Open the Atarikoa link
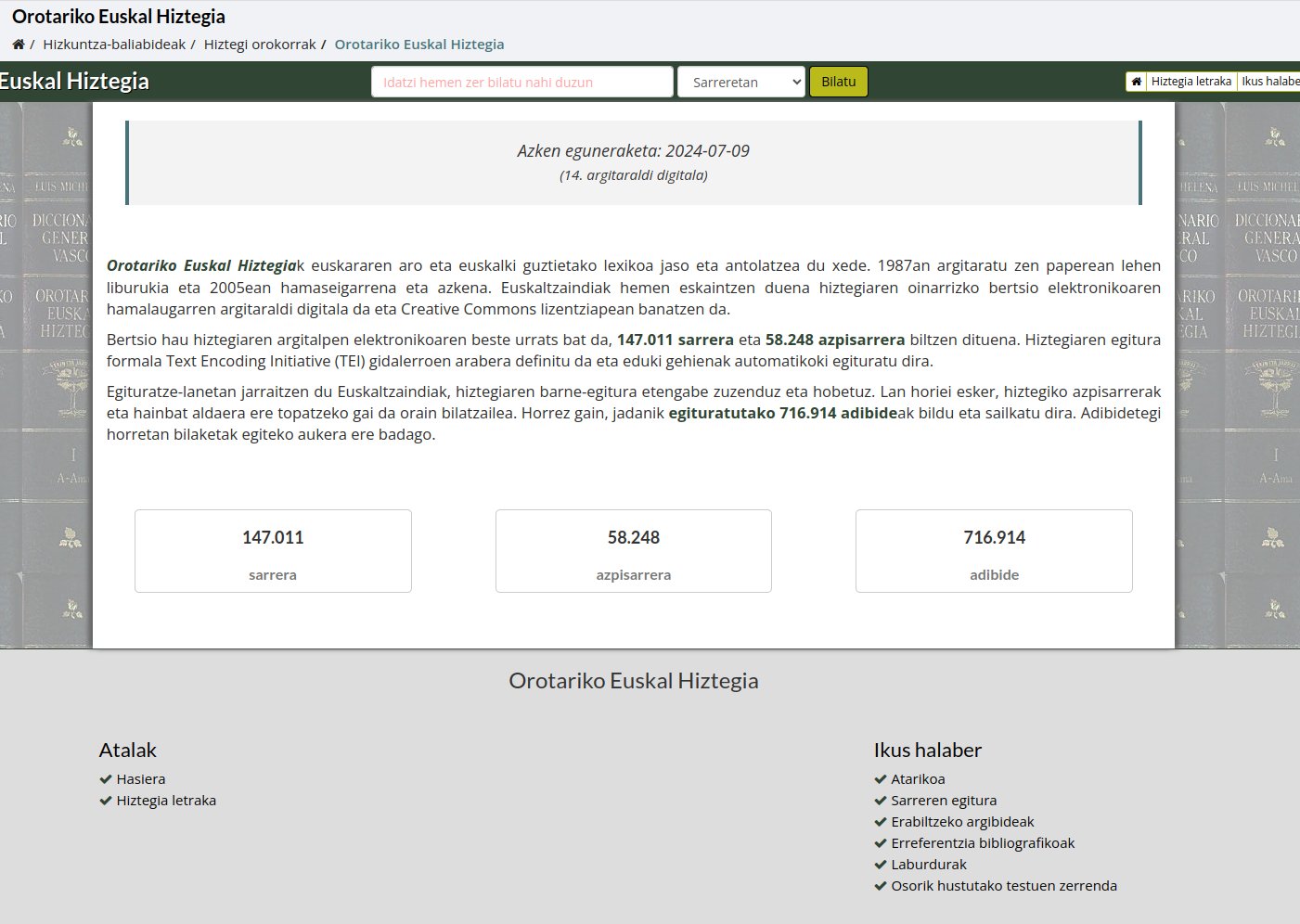Screen dimensions: 1300x924 pos(918,779)
